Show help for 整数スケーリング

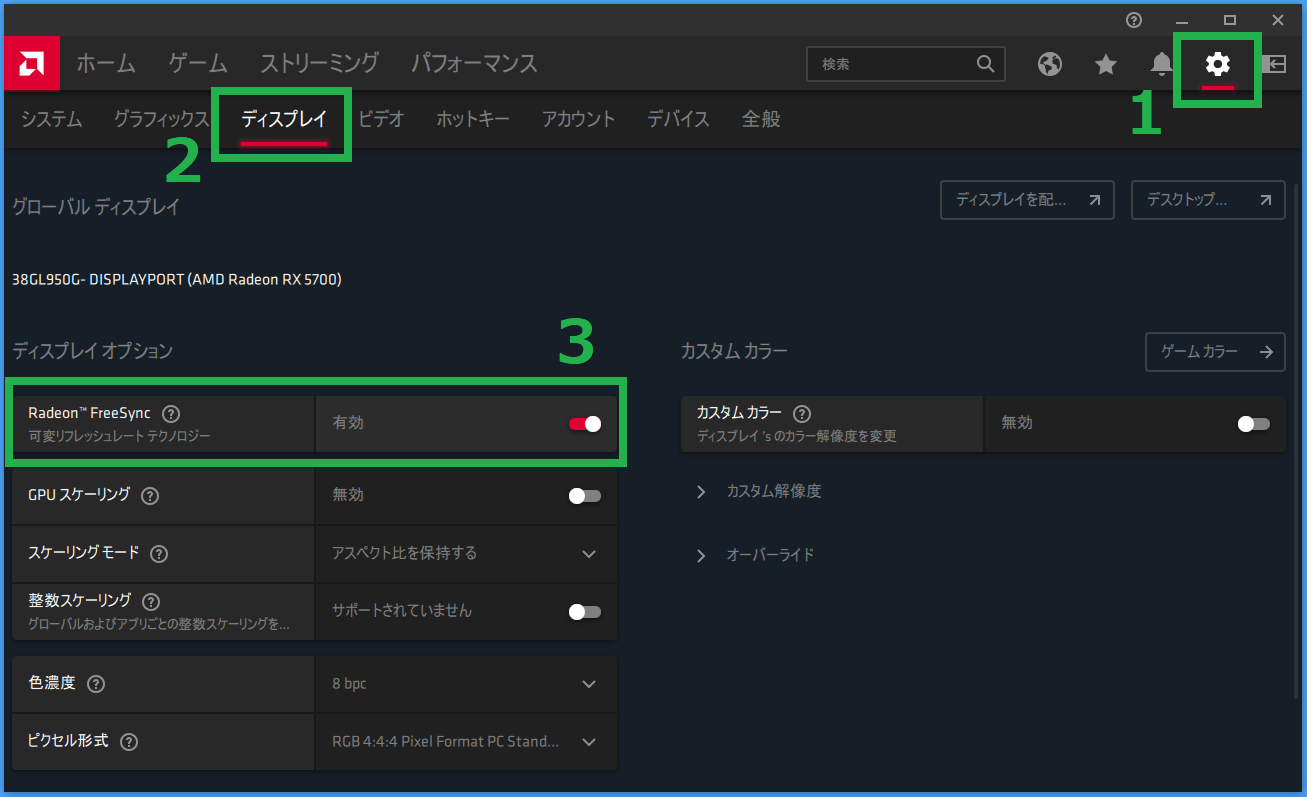click(151, 601)
